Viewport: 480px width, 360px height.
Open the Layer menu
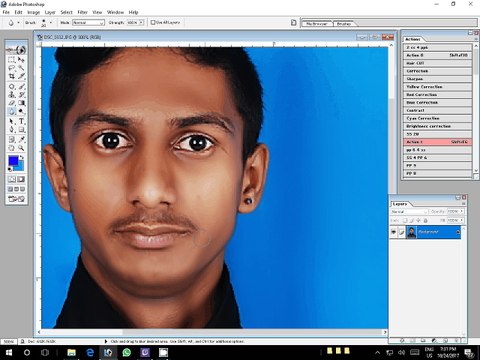[50, 12]
